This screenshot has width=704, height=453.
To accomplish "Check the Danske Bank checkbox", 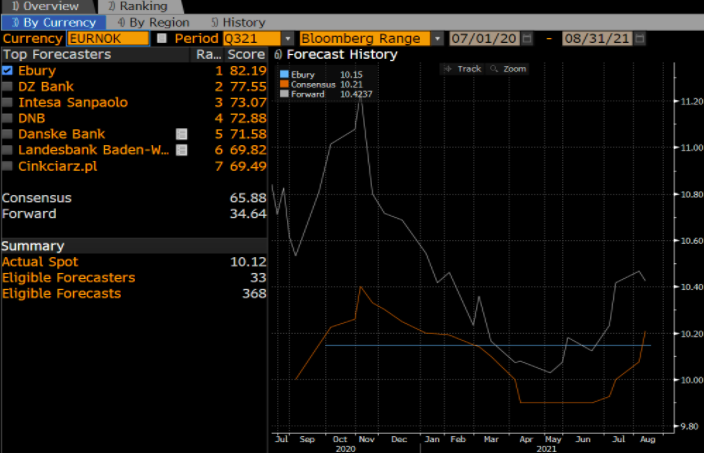I will (7, 134).
